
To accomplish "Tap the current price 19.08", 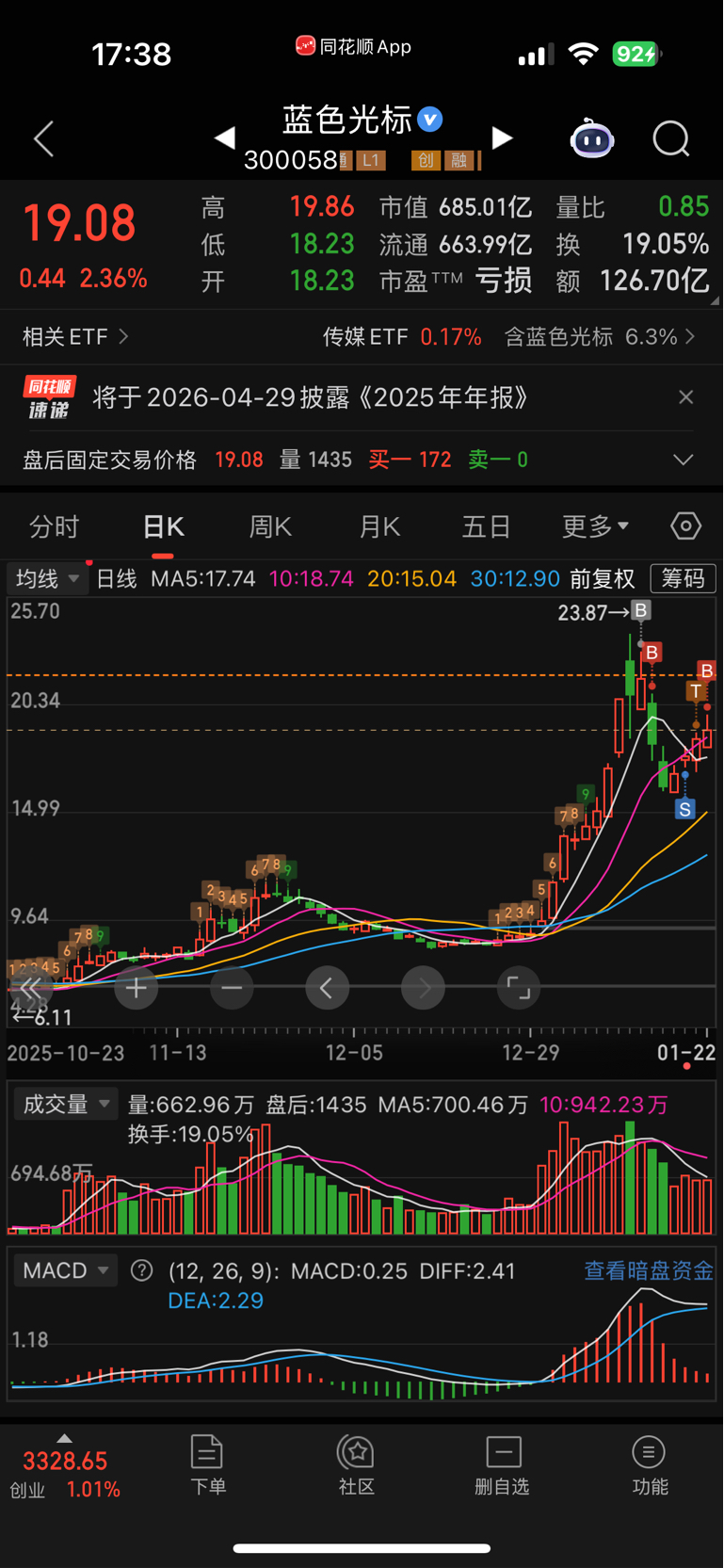I will 79,223.
